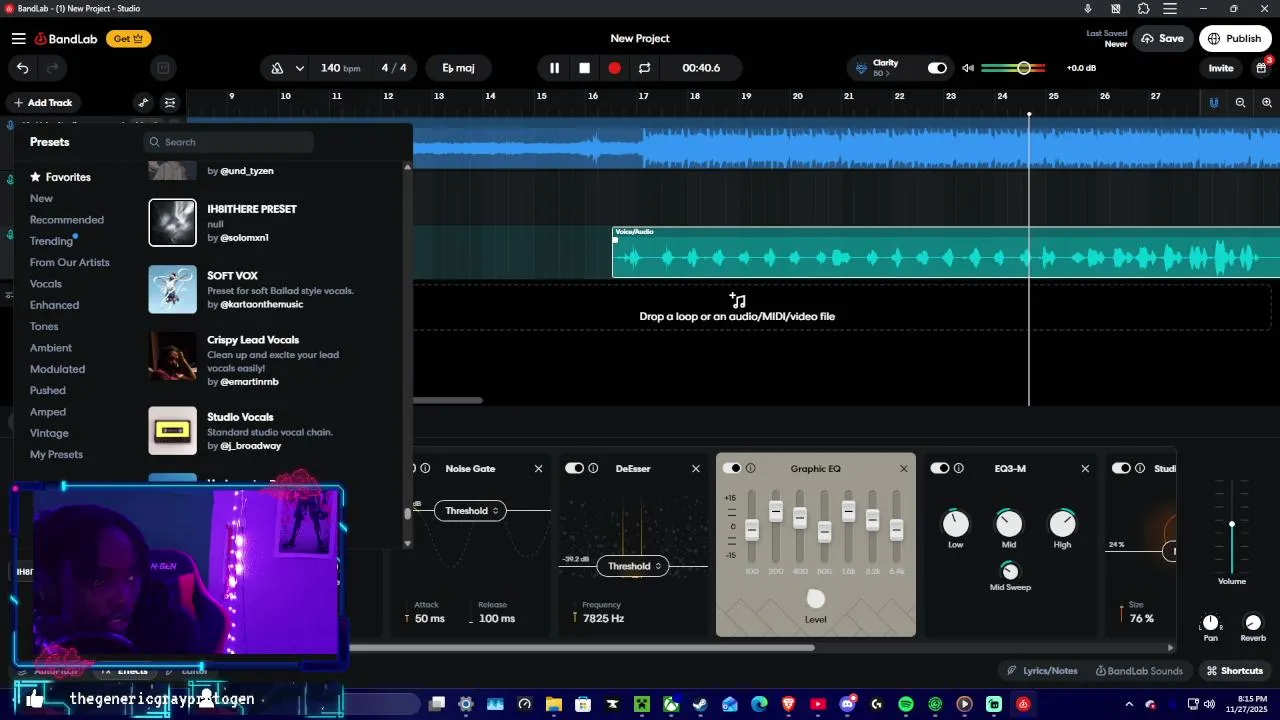Open the Noise Gate Threshold parameter selector
Viewport: 1280px width, 720px height.
pyautogui.click(x=470, y=511)
